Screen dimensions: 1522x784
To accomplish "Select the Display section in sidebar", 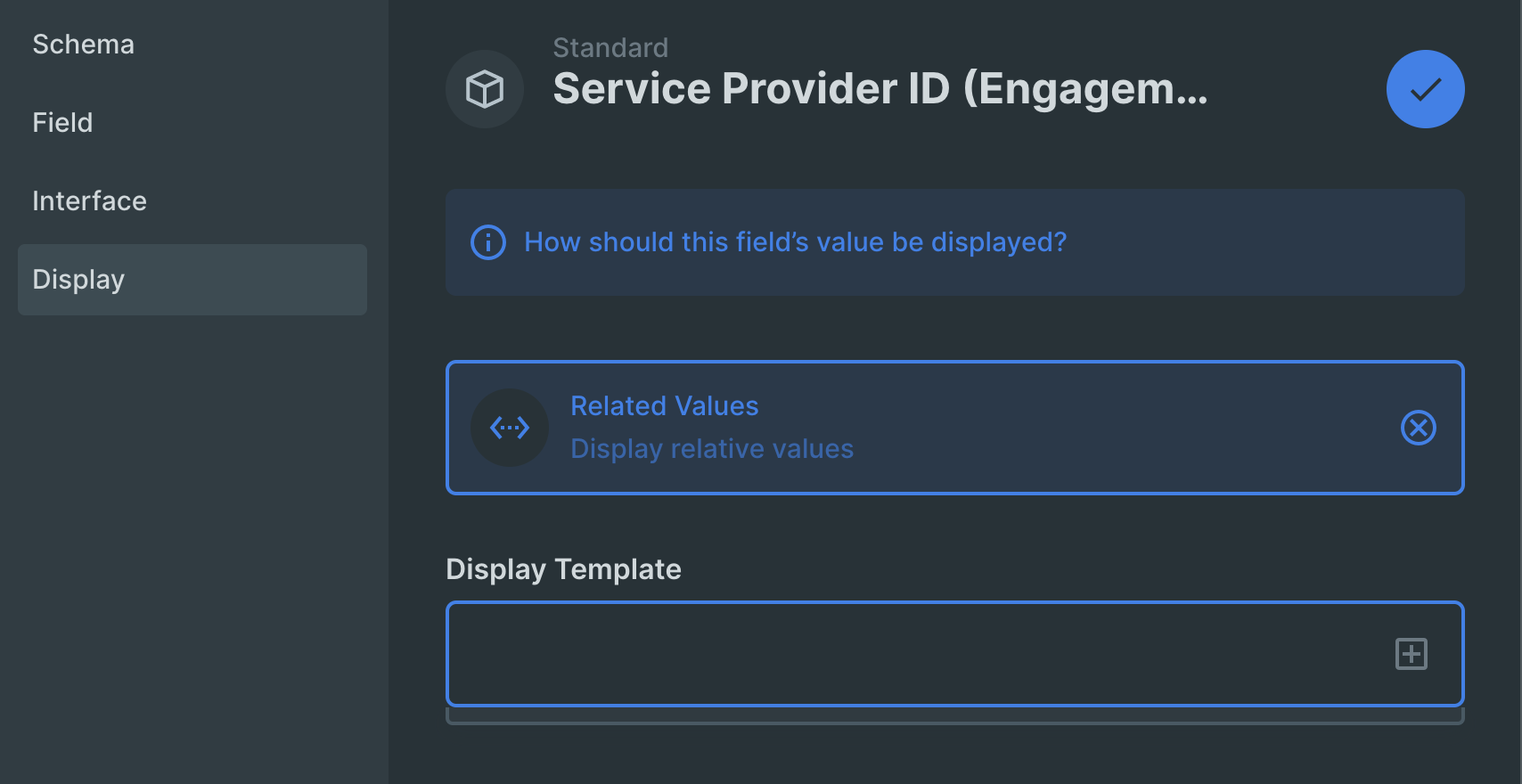I will 192,280.
